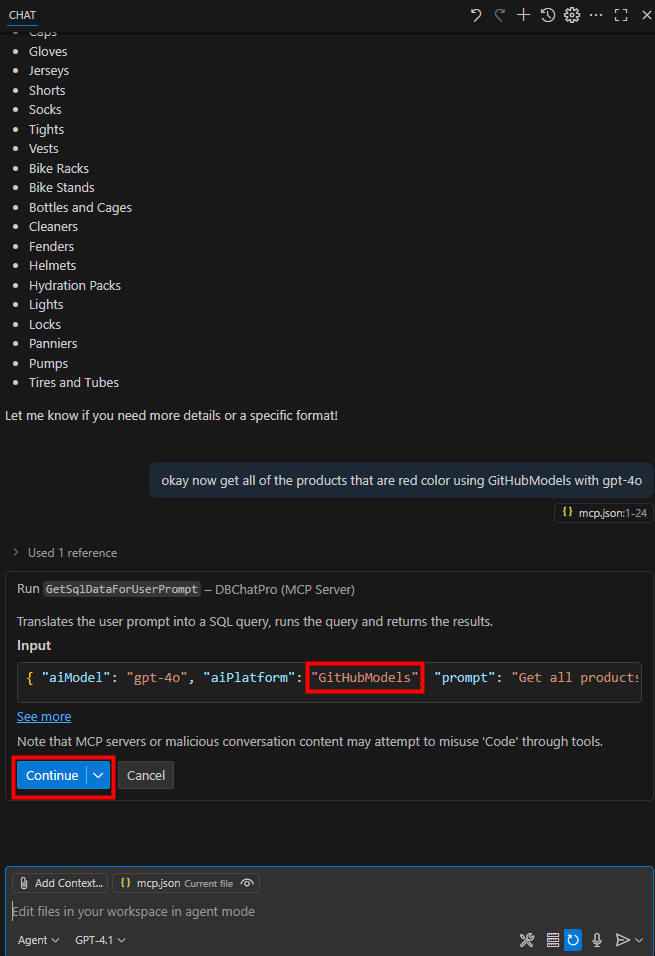655x956 pixels.
Task: Click See more link
Action: [44, 716]
